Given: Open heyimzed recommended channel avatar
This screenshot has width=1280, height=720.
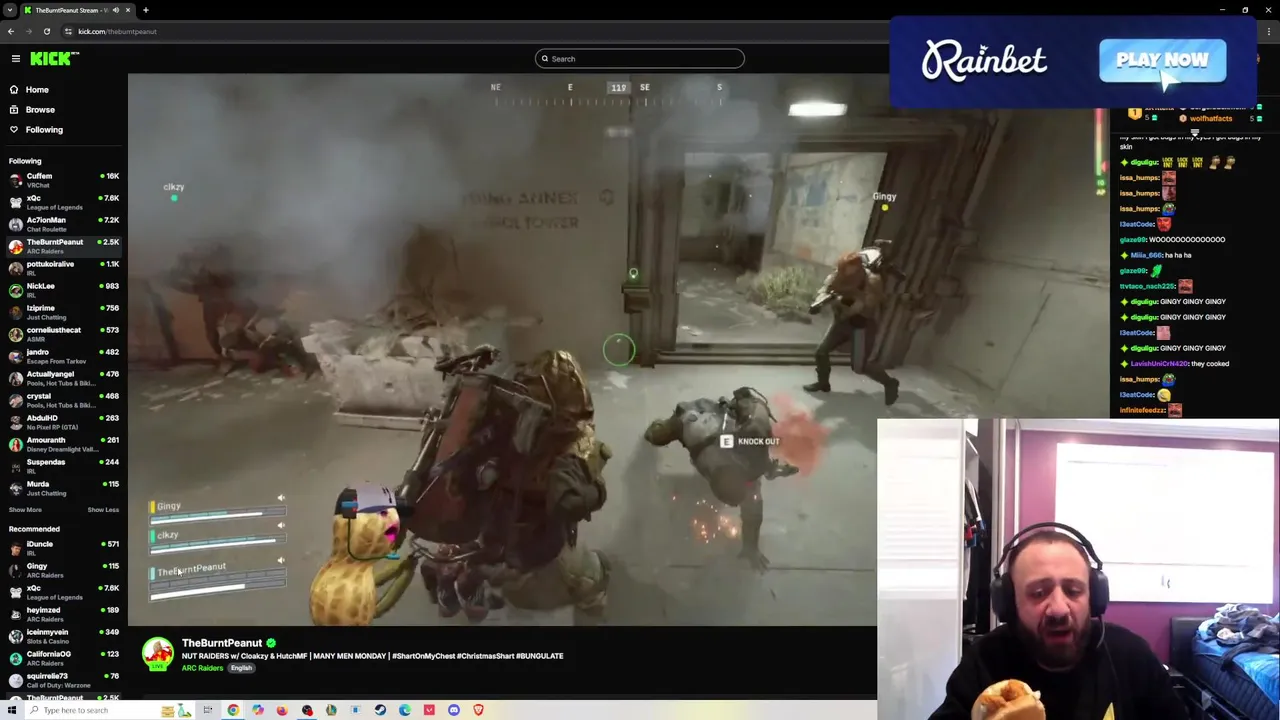Looking at the screenshot, I should [15, 614].
